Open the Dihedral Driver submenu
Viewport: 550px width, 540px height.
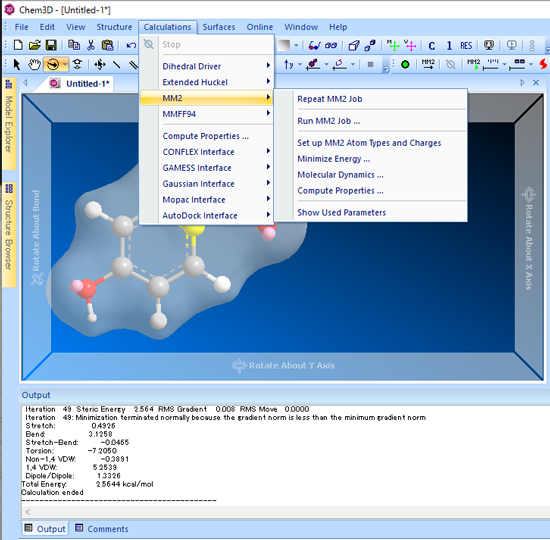[206, 66]
